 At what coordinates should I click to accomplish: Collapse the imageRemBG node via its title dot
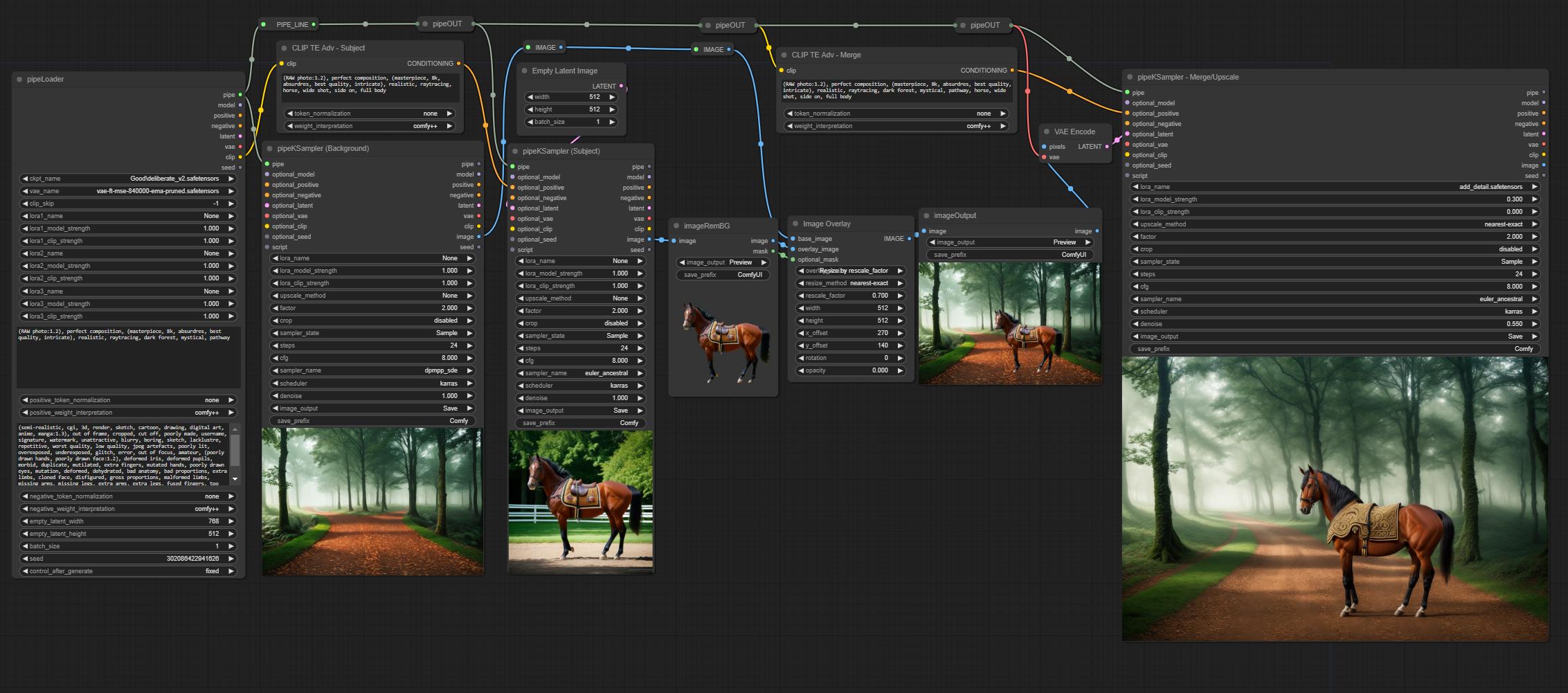(x=676, y=226)
